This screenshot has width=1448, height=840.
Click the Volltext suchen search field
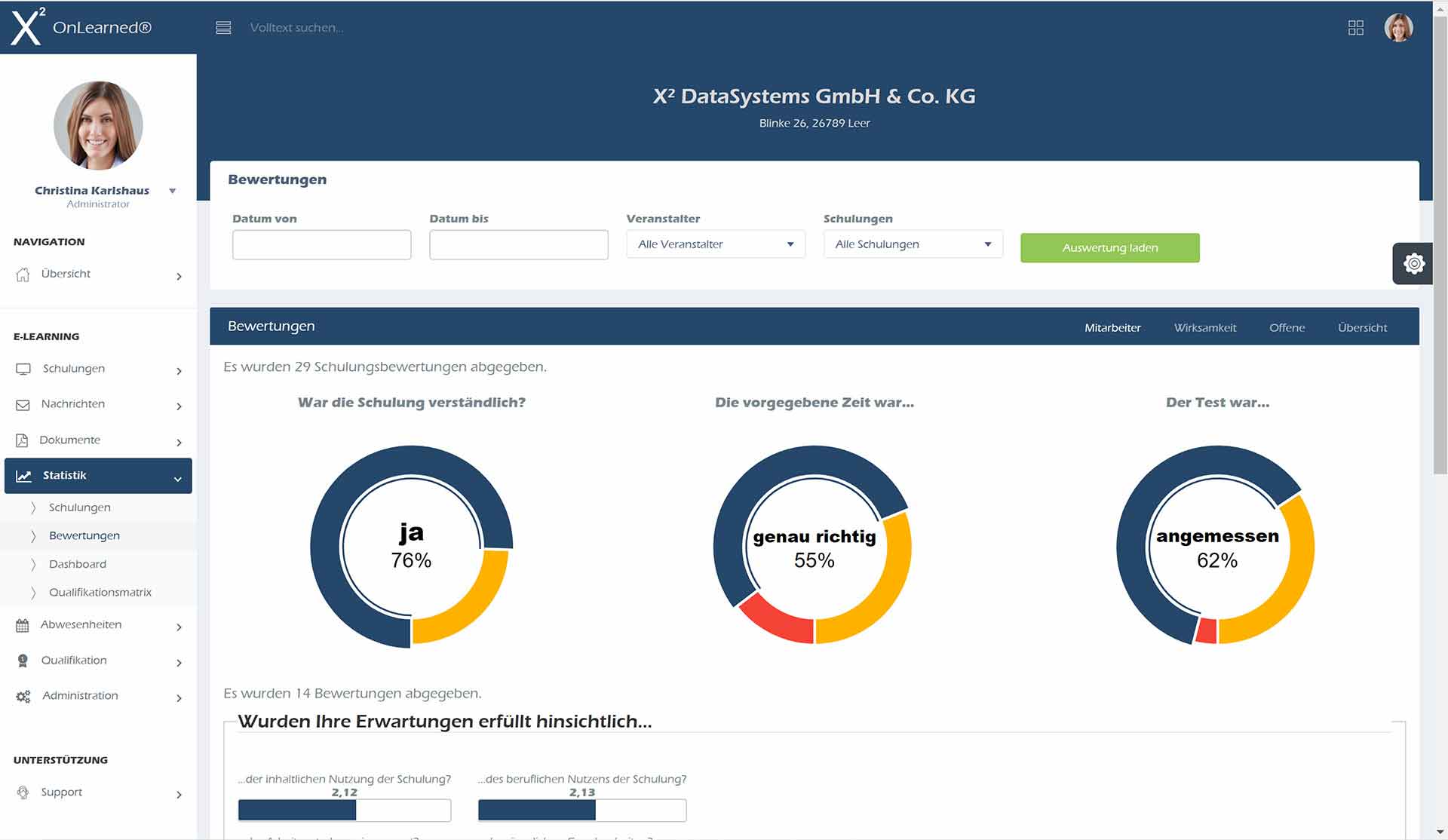point(296,28)
